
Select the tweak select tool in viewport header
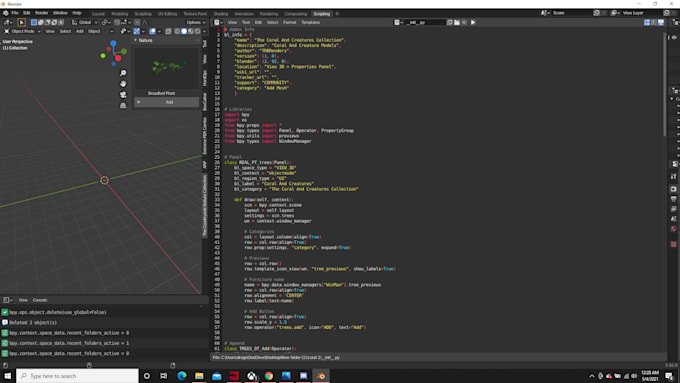[x=21, y=22]
